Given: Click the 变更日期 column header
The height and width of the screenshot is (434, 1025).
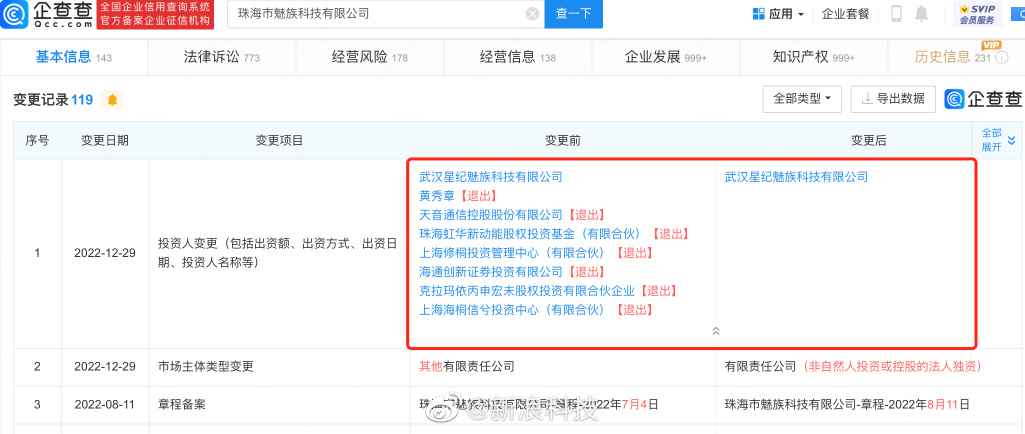Looking at the screenshot, I should click(105, 141).
